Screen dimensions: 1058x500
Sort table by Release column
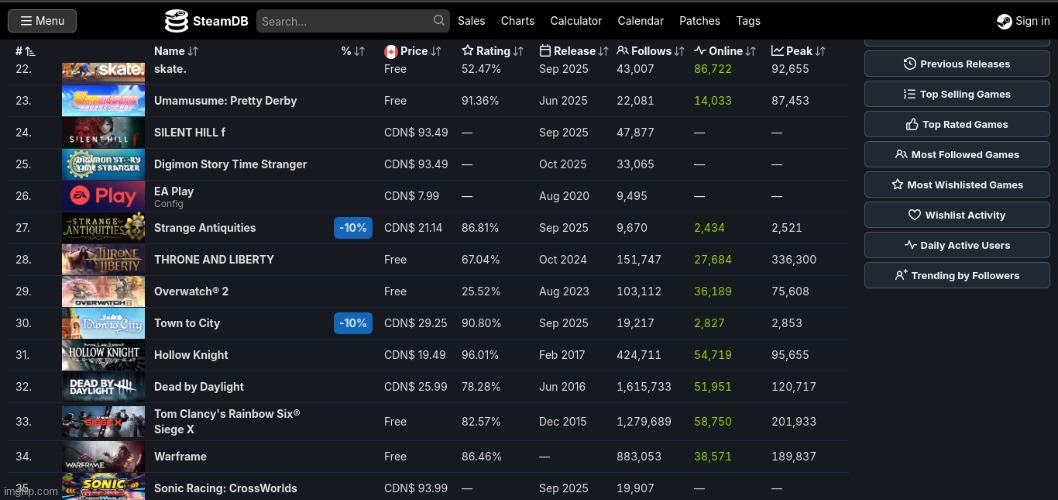coord(574,51)
